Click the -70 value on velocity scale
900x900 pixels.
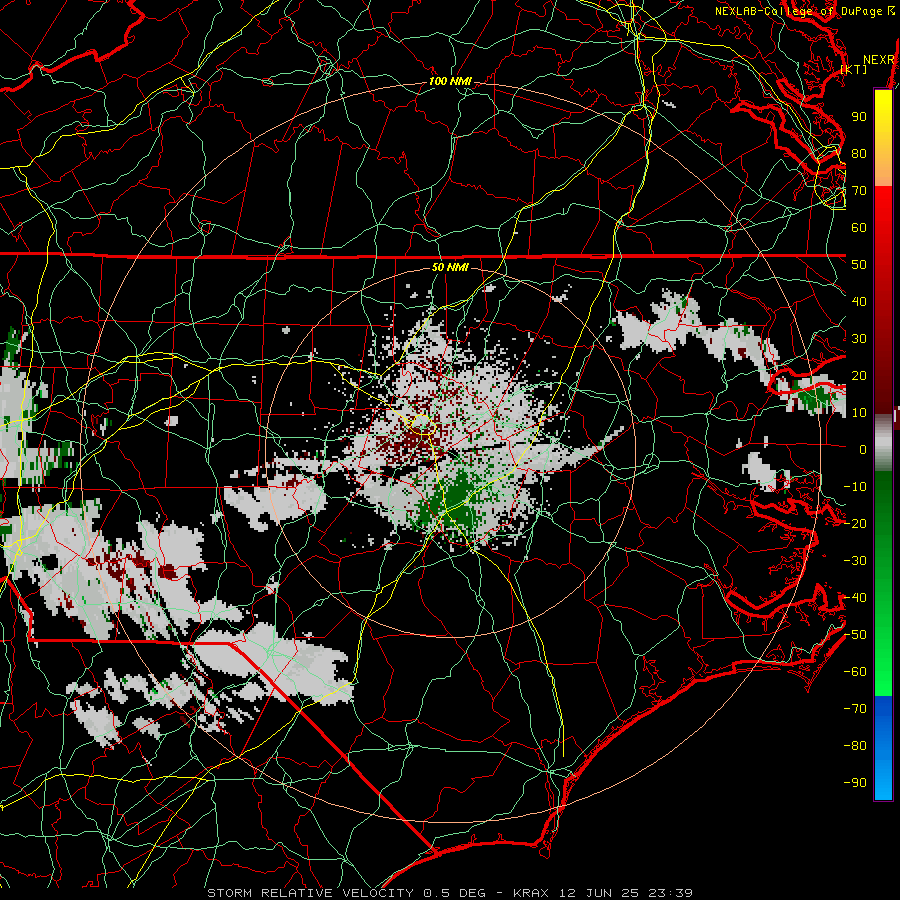pos(855,709)
